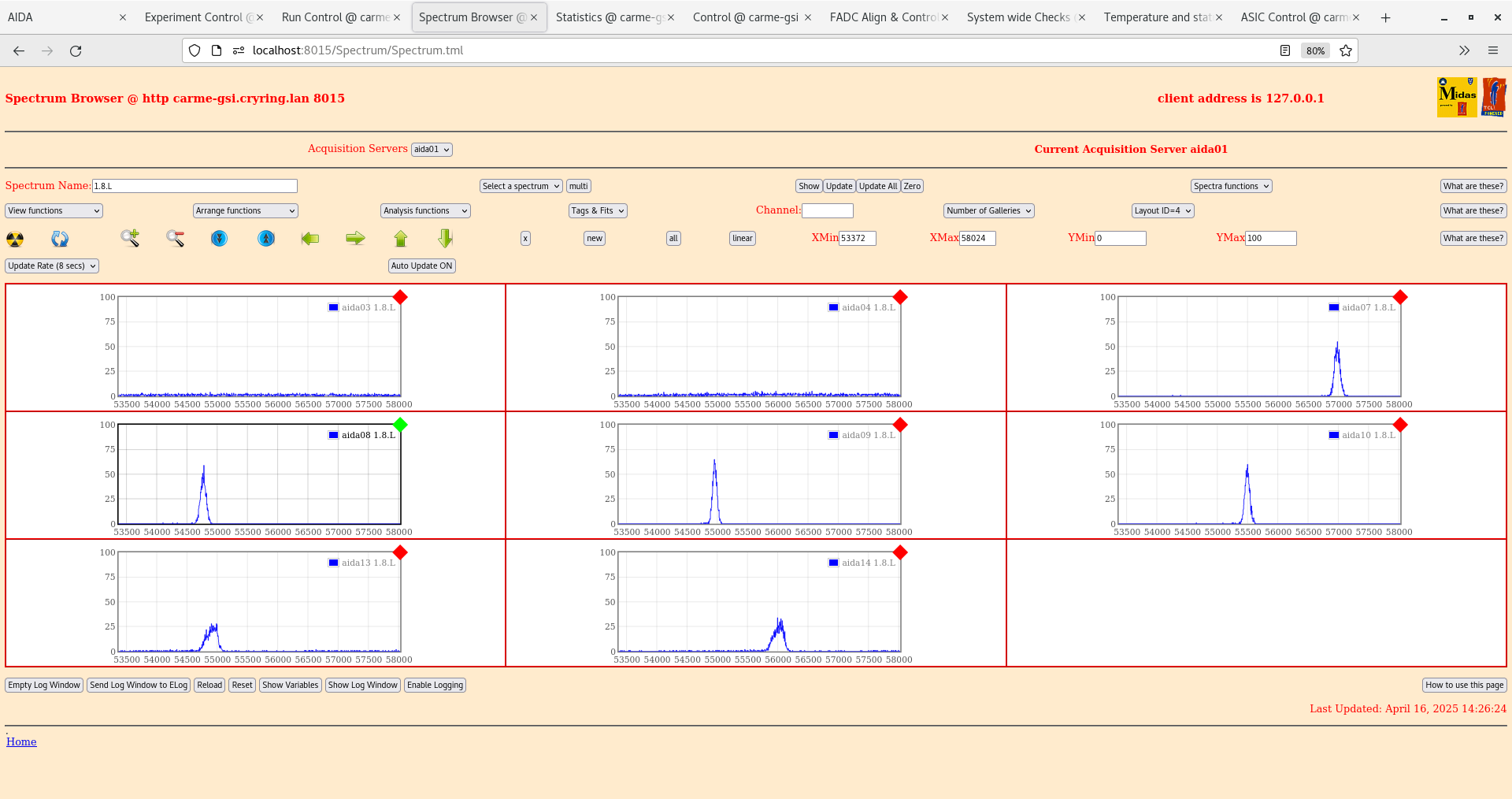
Task: Open the Select a spectrum dropdown
Action: (521, 186)
